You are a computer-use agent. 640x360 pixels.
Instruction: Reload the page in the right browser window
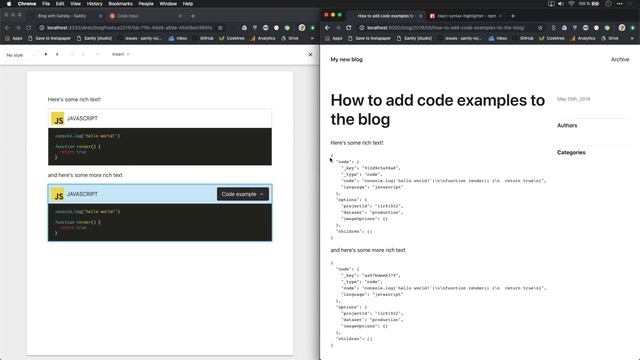(349, 28)
